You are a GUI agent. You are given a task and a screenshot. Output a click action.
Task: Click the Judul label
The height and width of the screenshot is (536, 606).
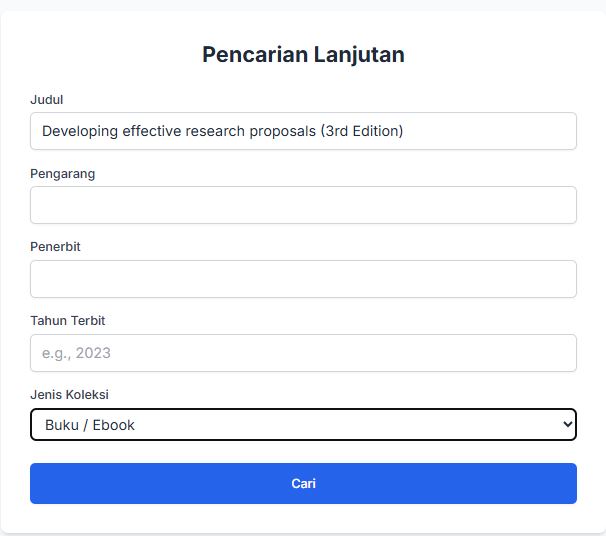pyautogui.click(x=47, y=100)
